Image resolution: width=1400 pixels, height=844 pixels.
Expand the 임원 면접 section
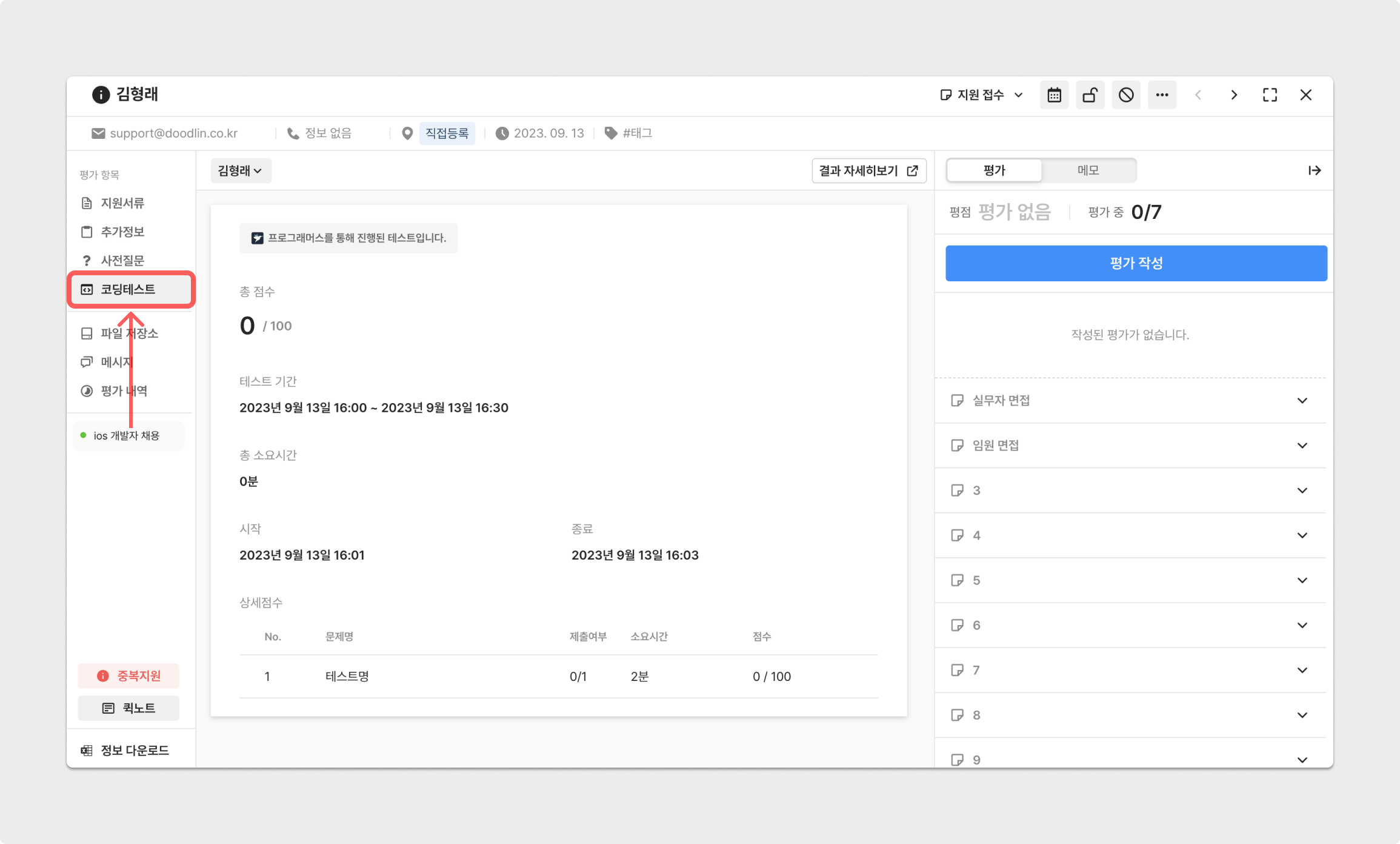click(1130, 445)
